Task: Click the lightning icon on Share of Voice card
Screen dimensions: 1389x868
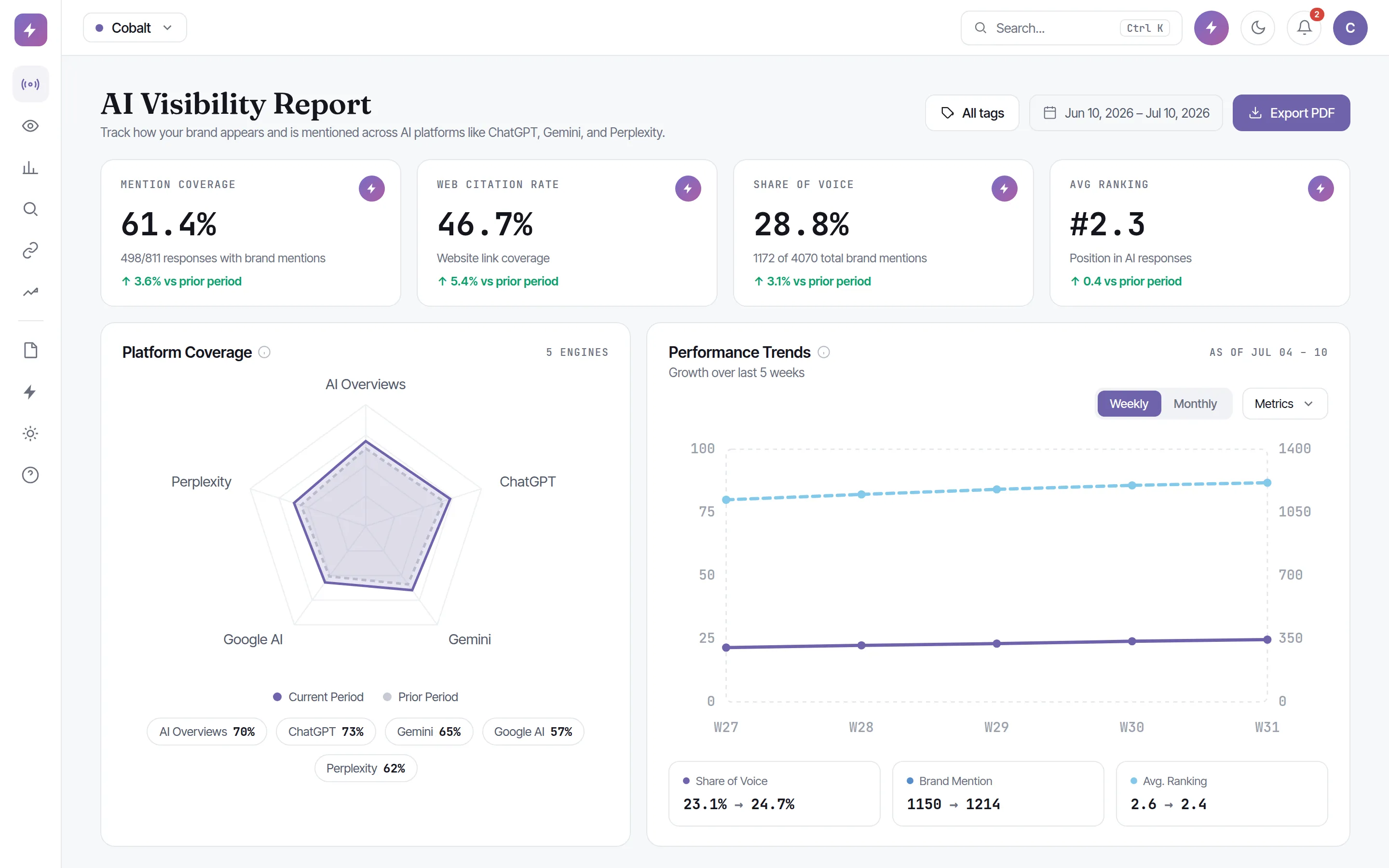Action: pyautogui.click(x=1004, y=188)
